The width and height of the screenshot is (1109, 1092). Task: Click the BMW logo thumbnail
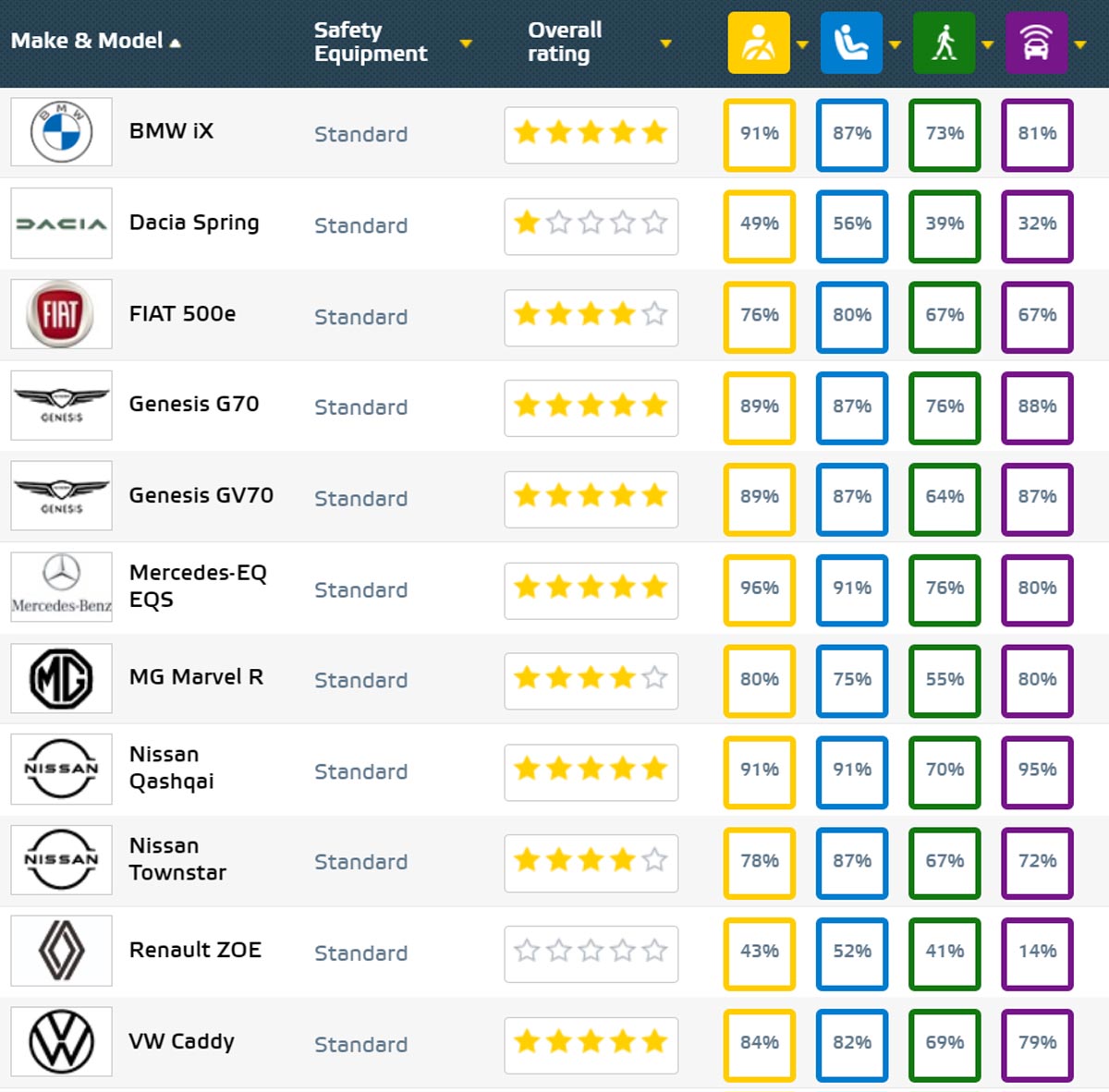click(x=61, y=132)
